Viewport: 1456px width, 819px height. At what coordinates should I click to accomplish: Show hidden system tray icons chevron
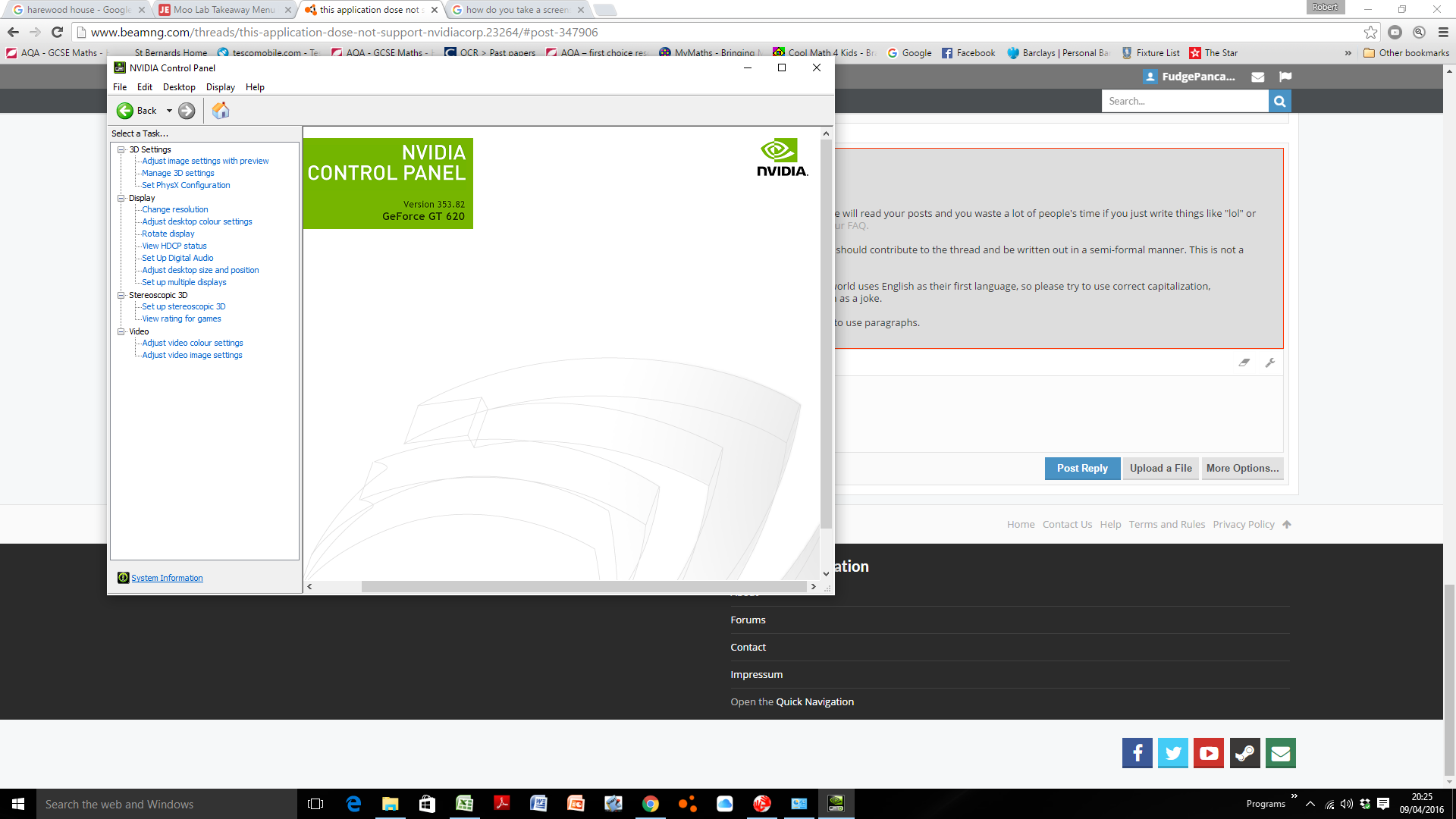1310,804
